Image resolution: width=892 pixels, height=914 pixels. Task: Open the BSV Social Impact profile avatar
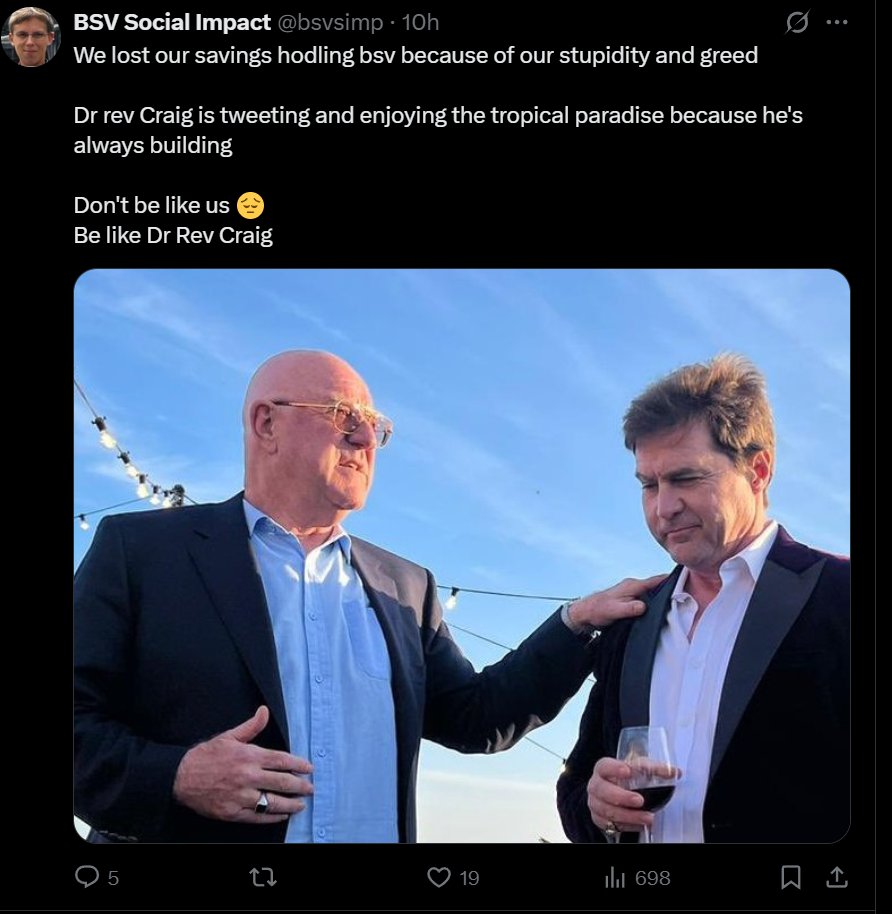click(x=31, y=37)
